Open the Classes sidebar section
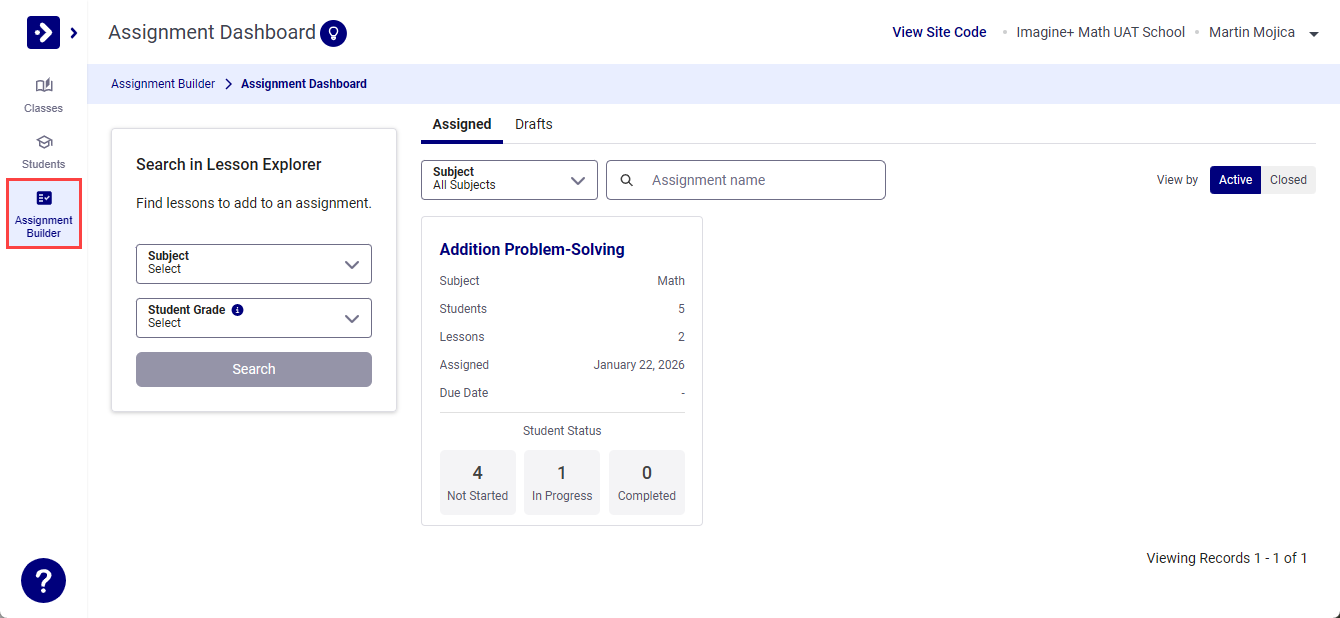Screen dimensions: 1340x618 pyautogui.click(x=43, y=95)
